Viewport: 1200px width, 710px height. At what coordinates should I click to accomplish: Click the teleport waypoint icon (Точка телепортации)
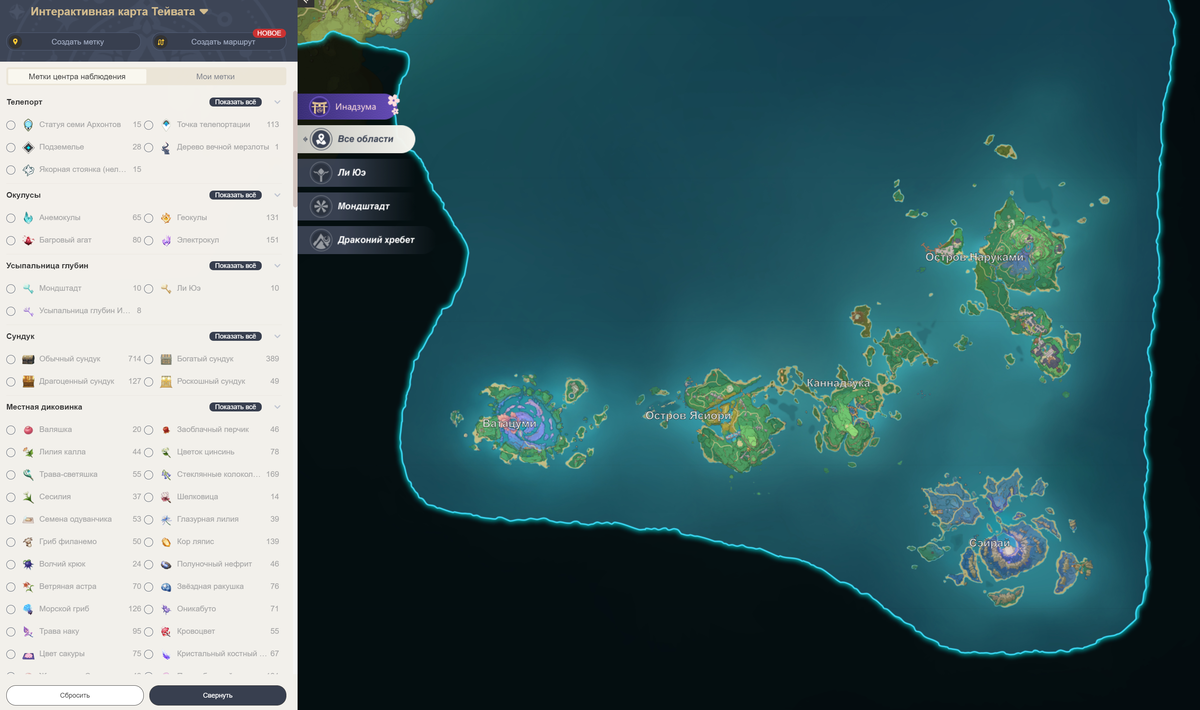pos(166,125)
